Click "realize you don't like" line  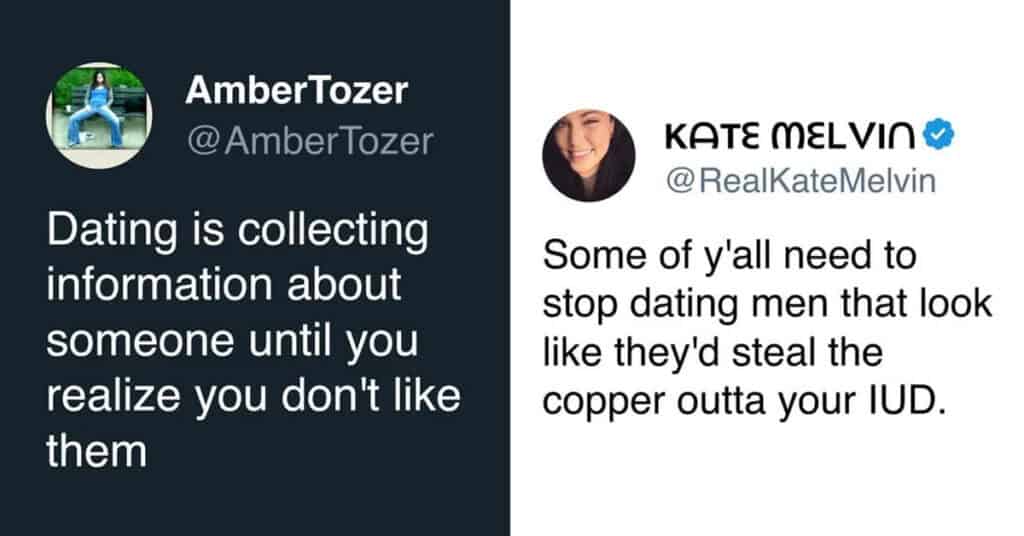[x=253, y=396]
